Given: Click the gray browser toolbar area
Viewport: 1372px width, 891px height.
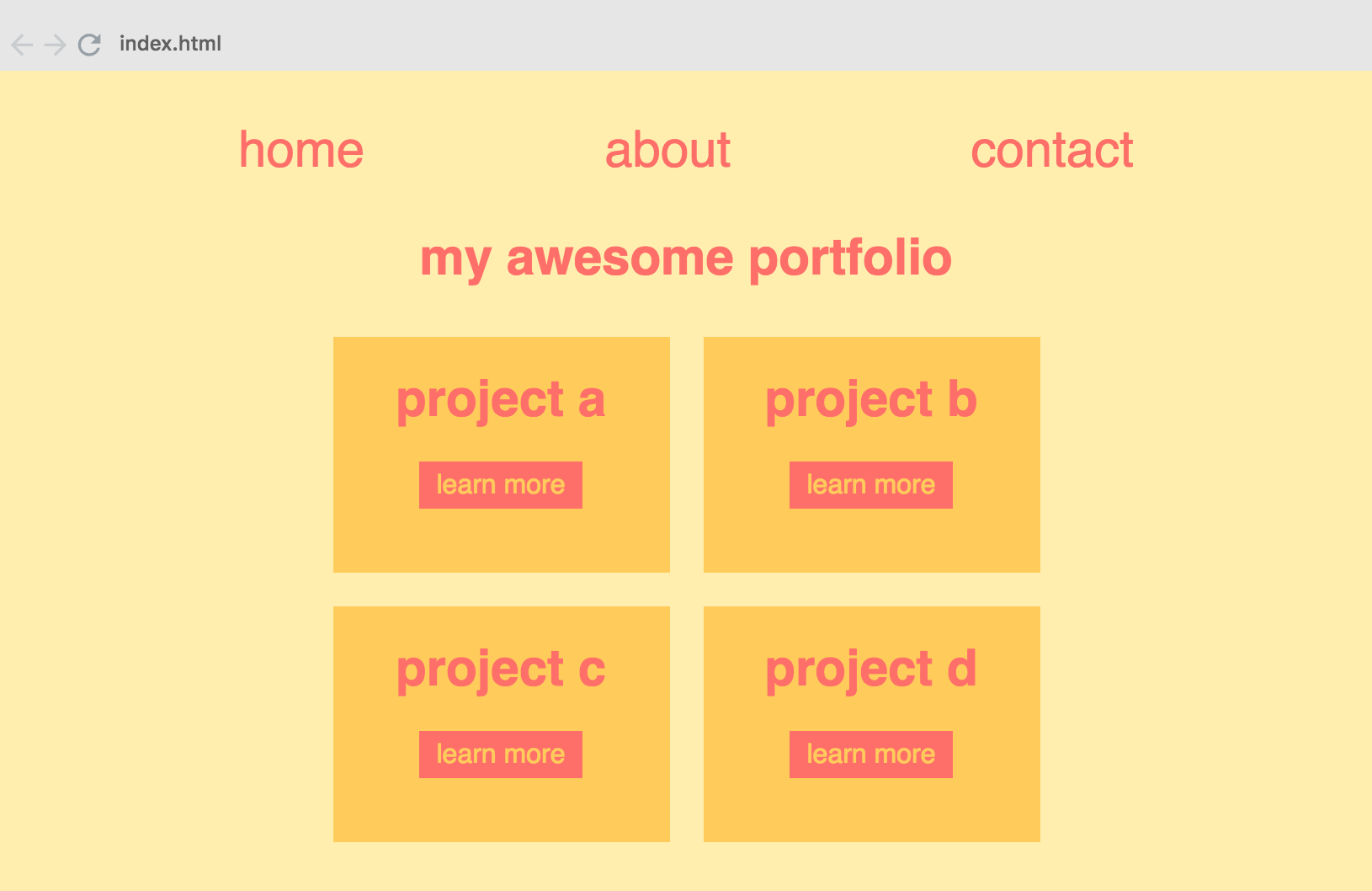Looking at the screenshot, I should coord(673,44).
